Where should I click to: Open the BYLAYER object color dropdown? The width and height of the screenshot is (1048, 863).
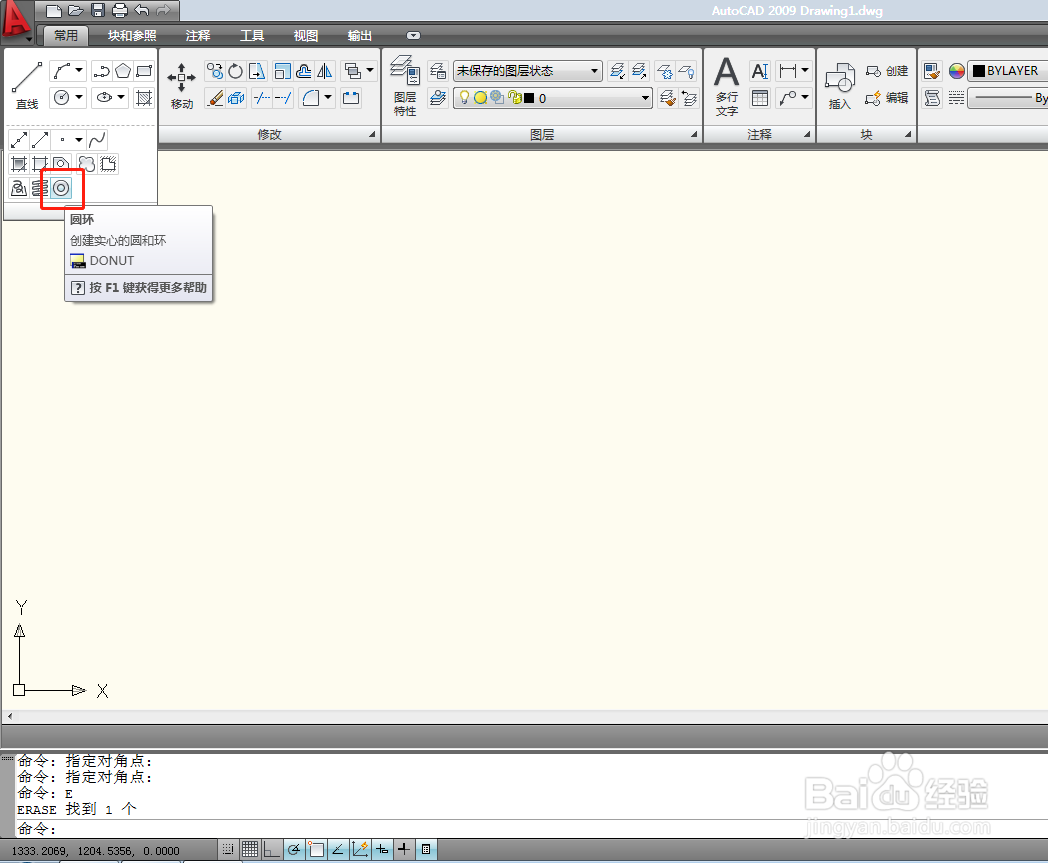click(1009, 71)
